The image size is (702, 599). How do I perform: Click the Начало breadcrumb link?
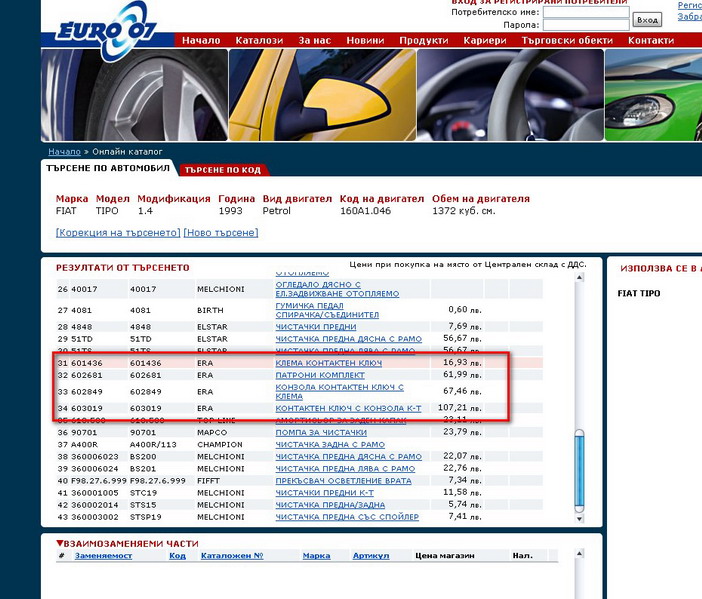click(x=64, y=151)
